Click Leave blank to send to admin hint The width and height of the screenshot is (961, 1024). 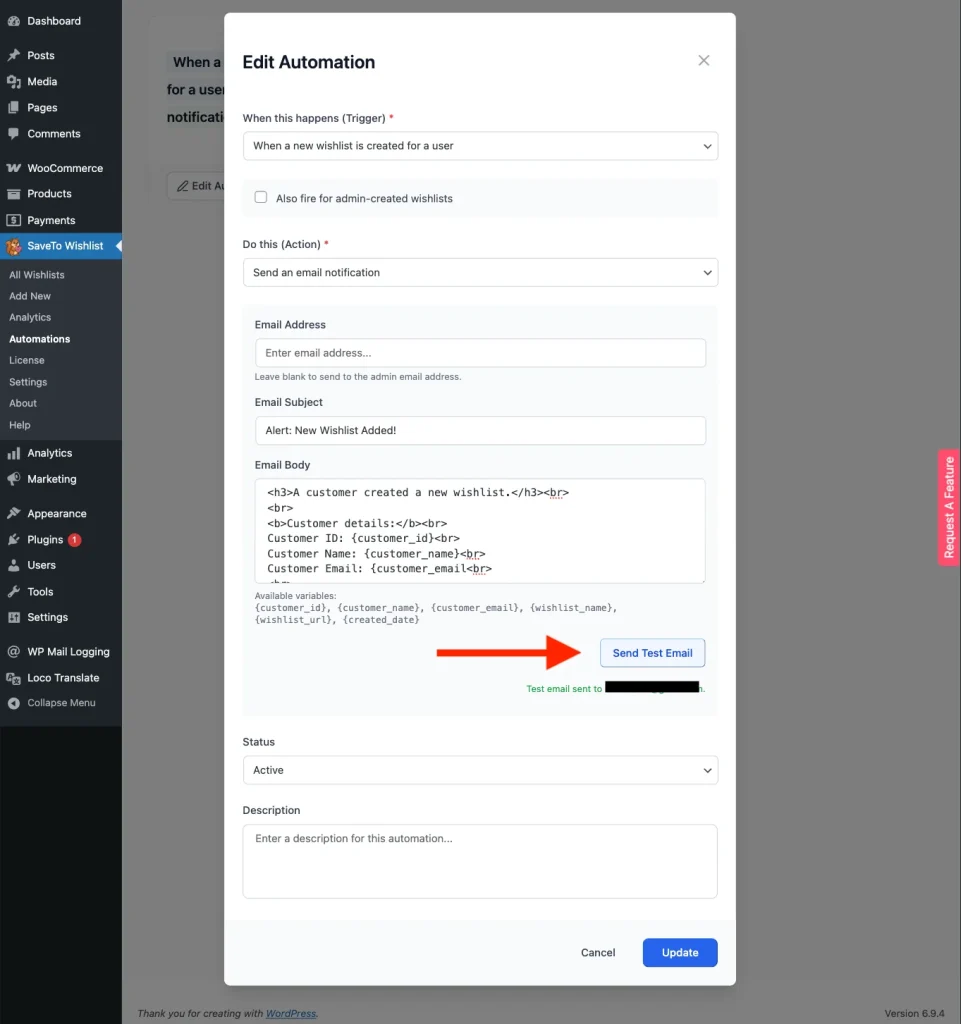358,377
